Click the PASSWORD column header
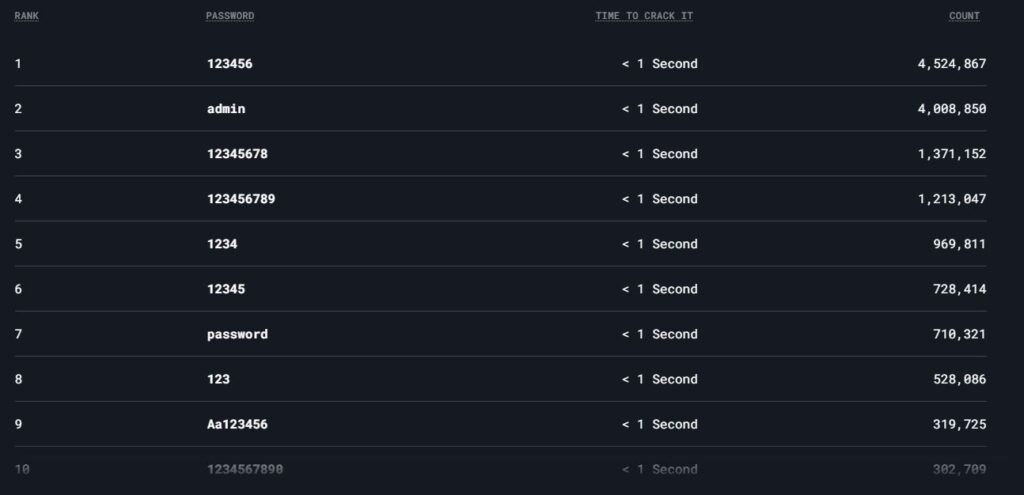This screenshot has height=495, width=1024. coord(230,16)
